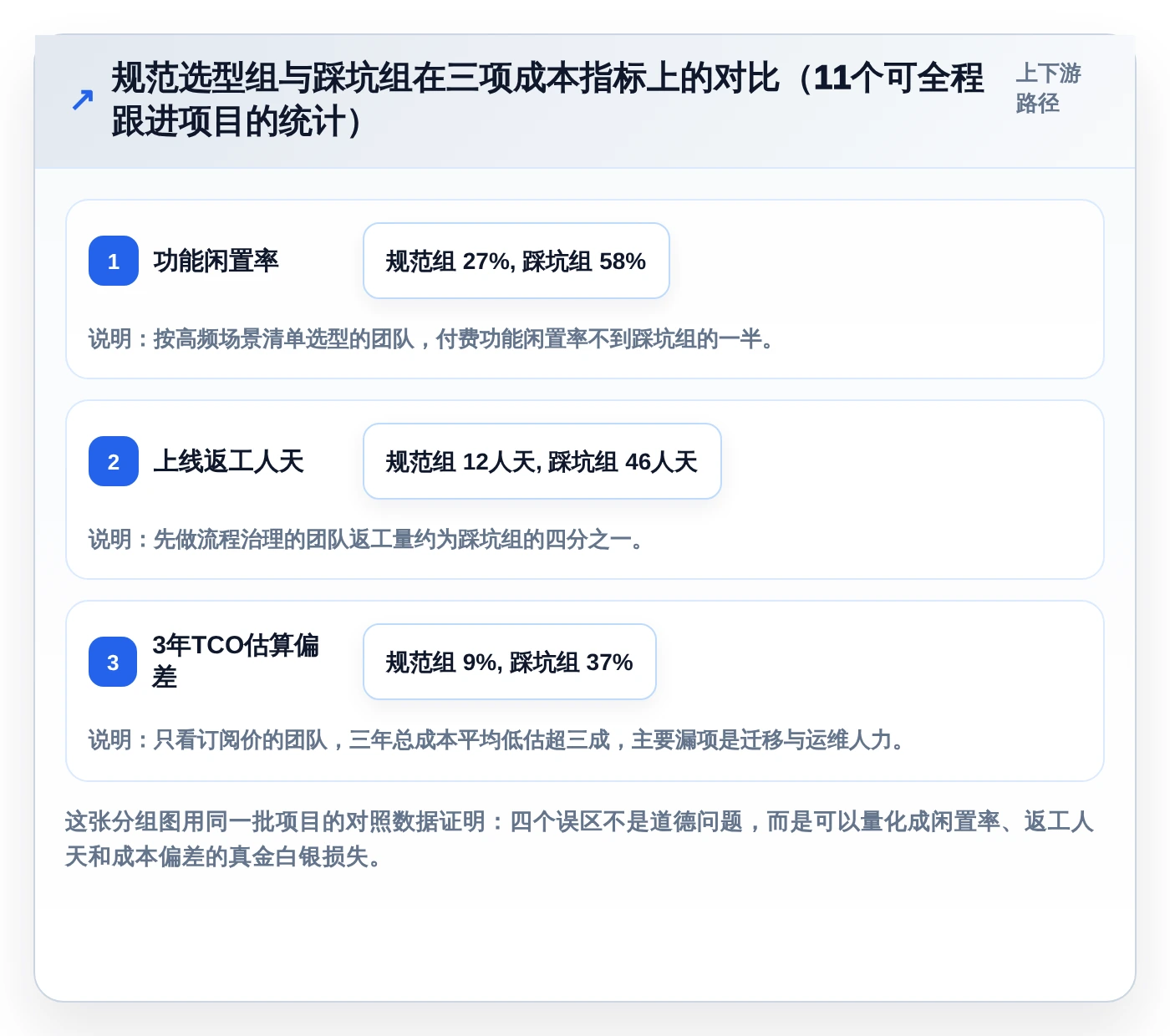The image size is (1170, 1036).
Task: Click the 上线返工人天 metric title
Action: (x=228, y=461)
